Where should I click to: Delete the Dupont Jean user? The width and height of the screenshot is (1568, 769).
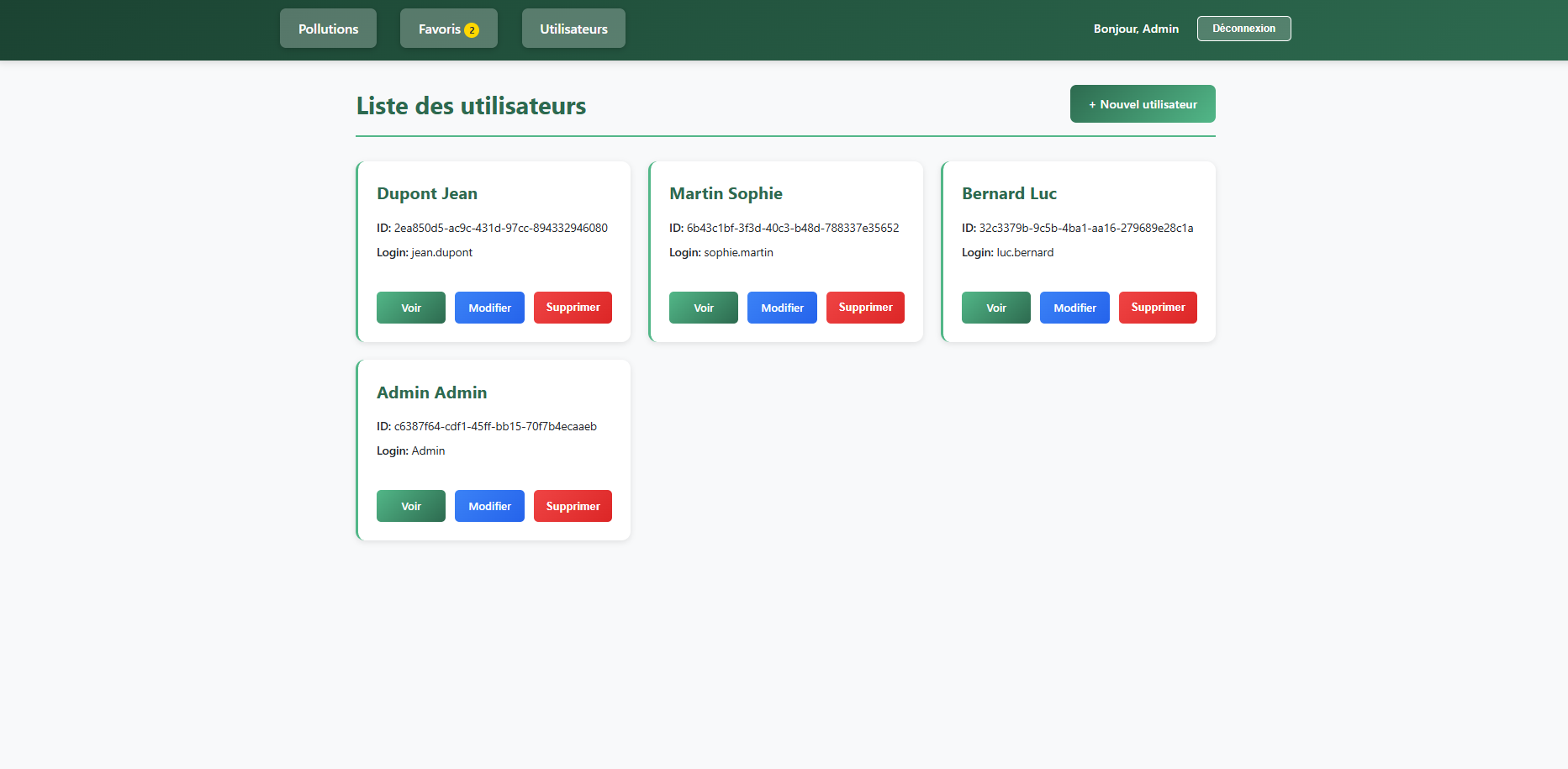pos(573,308)
